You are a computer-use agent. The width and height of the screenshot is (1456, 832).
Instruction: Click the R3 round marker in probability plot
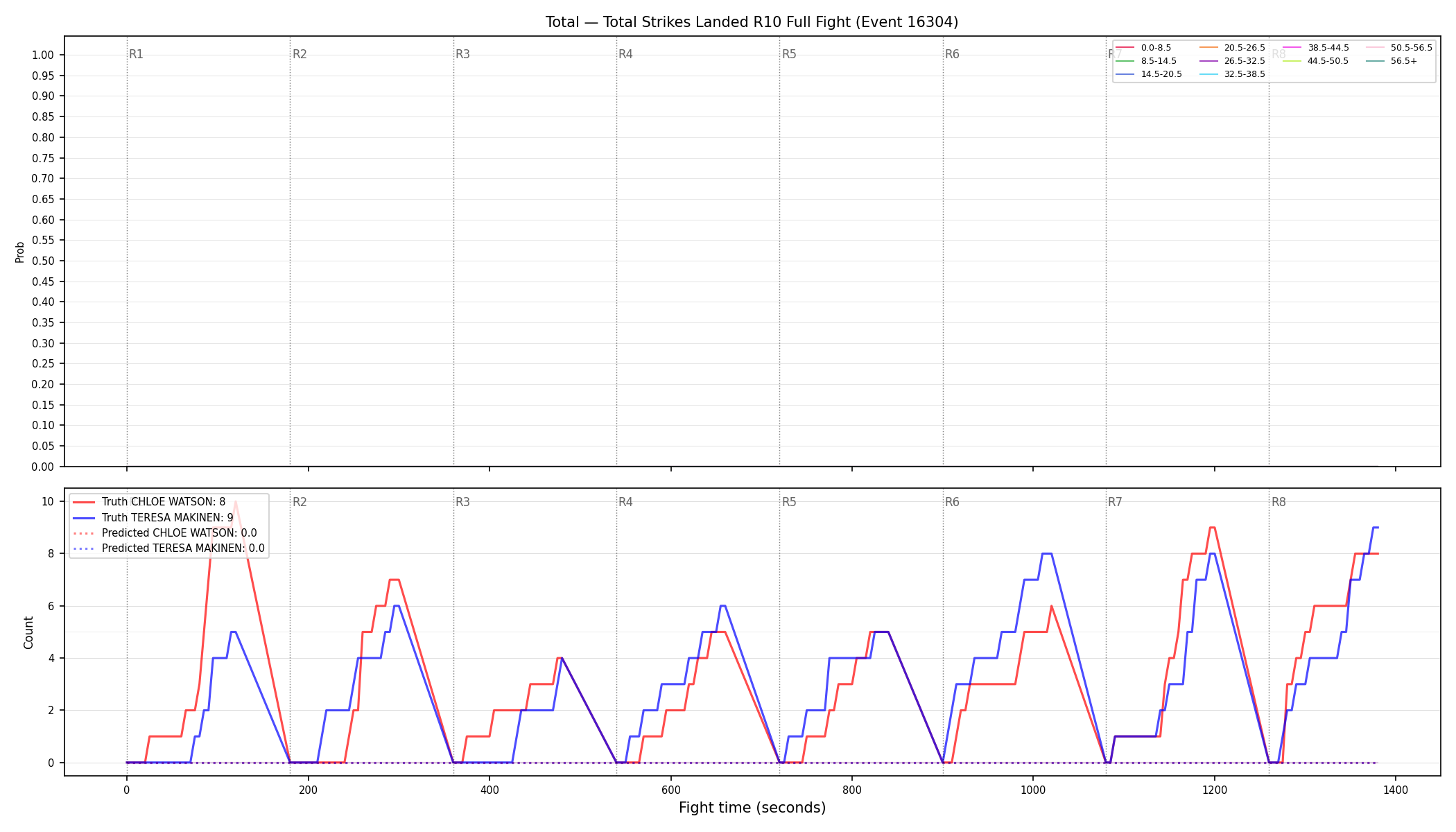coord(462,54)
